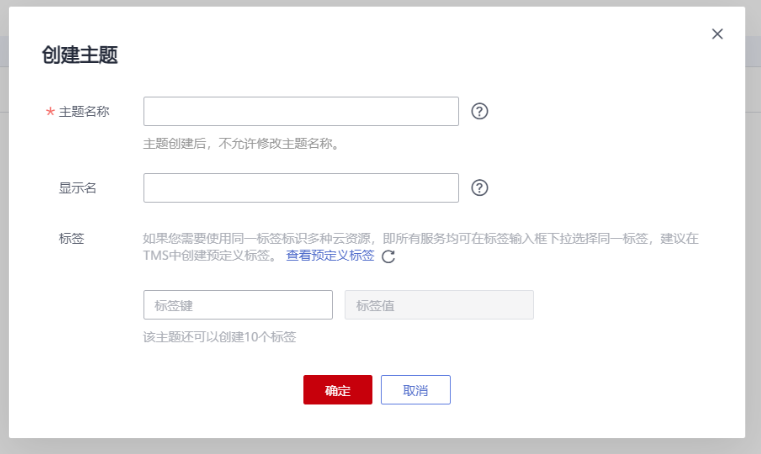Refresh the predefined tags list

pos(388,256)
